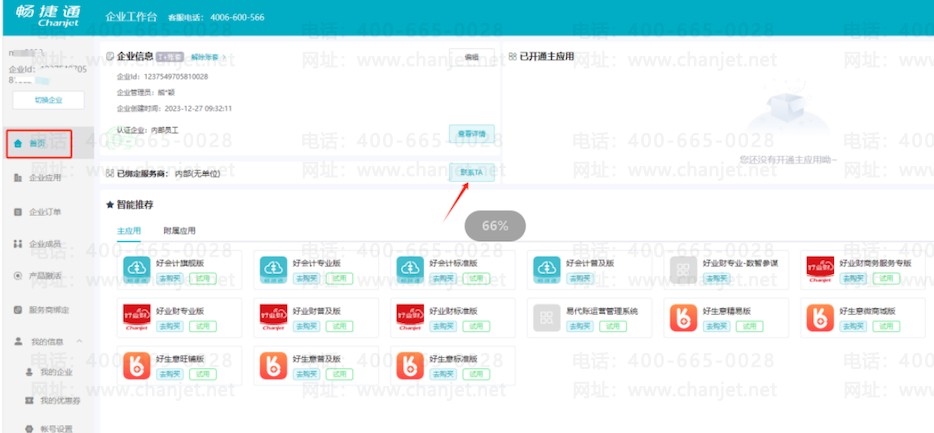The image size is (934, 433).
Task: Click 去购买 for 好生意标准版
Action: click(x=443, y=374)
